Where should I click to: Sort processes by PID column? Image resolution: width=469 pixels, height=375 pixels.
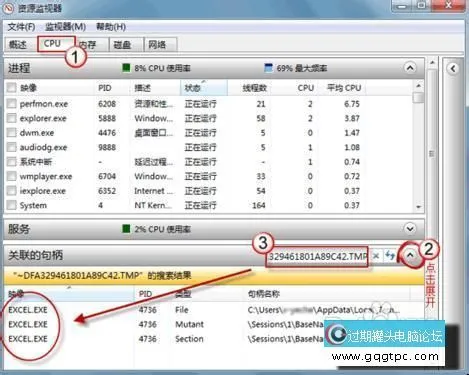point(104,88)
